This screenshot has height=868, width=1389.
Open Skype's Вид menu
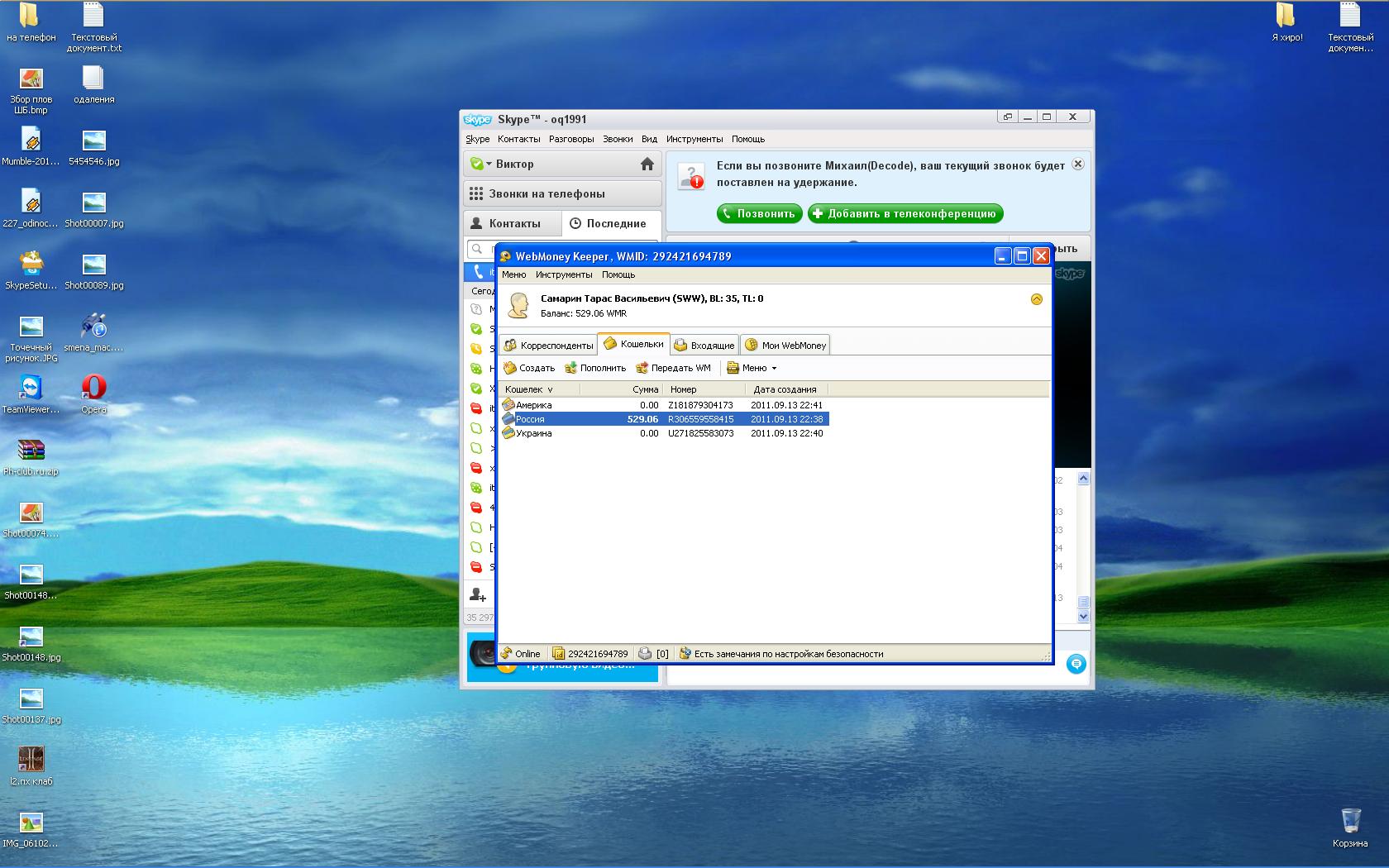[x=649, y=139]
